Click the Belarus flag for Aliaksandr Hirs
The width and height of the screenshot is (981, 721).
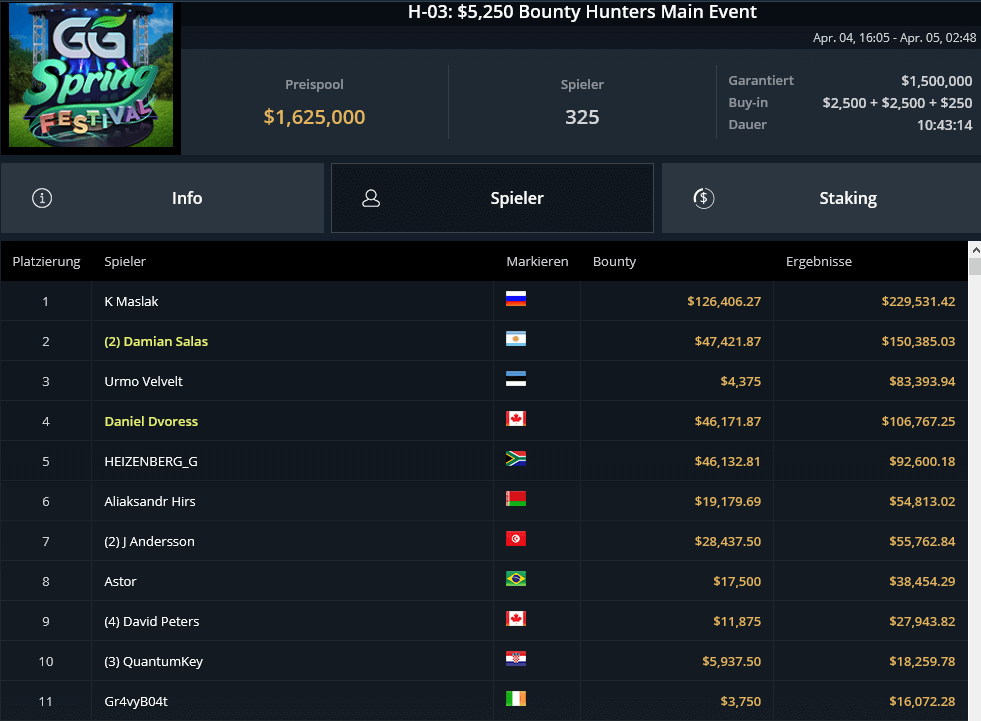[x=516, y=499]
